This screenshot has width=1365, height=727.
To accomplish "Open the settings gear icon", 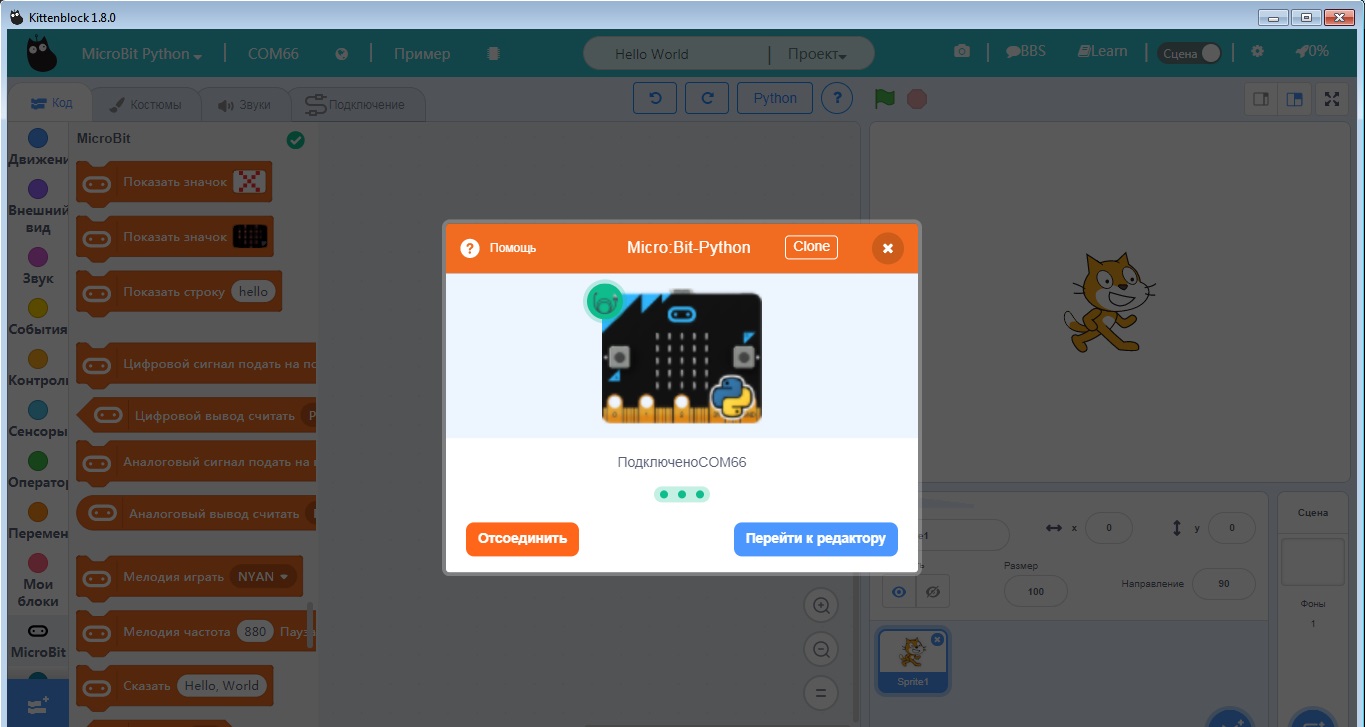I will (x=1258, y=51).
